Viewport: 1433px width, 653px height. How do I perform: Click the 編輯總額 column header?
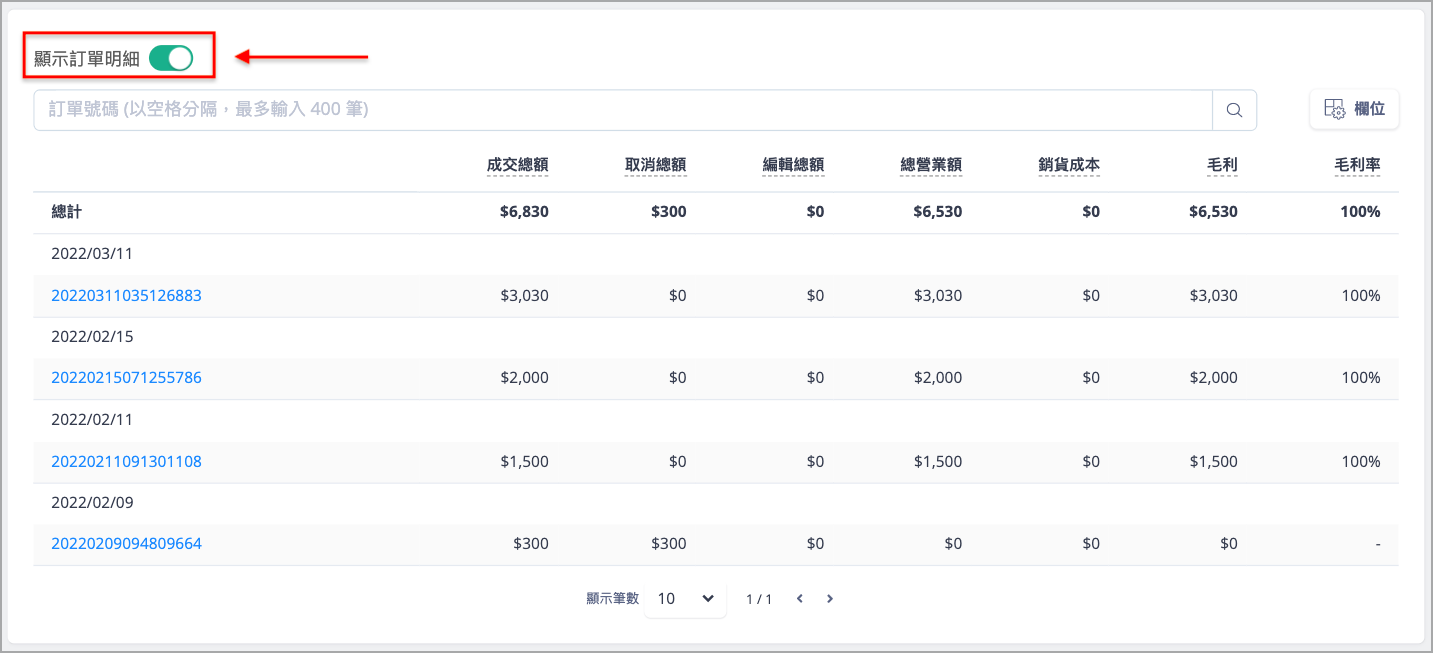[x=794, y=165]
